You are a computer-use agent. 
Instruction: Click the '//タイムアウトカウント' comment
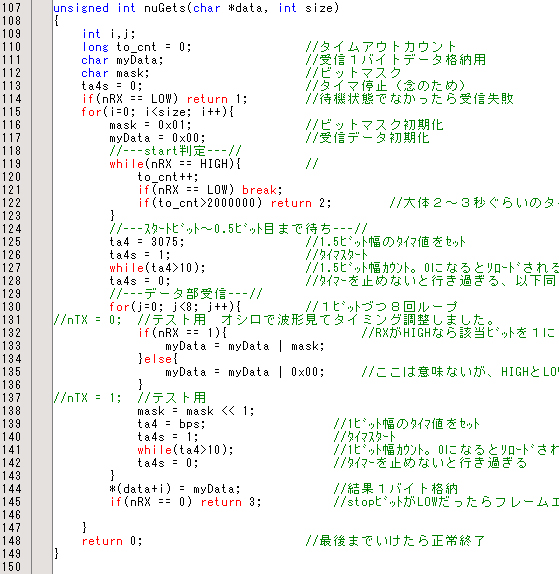point(381,47)
